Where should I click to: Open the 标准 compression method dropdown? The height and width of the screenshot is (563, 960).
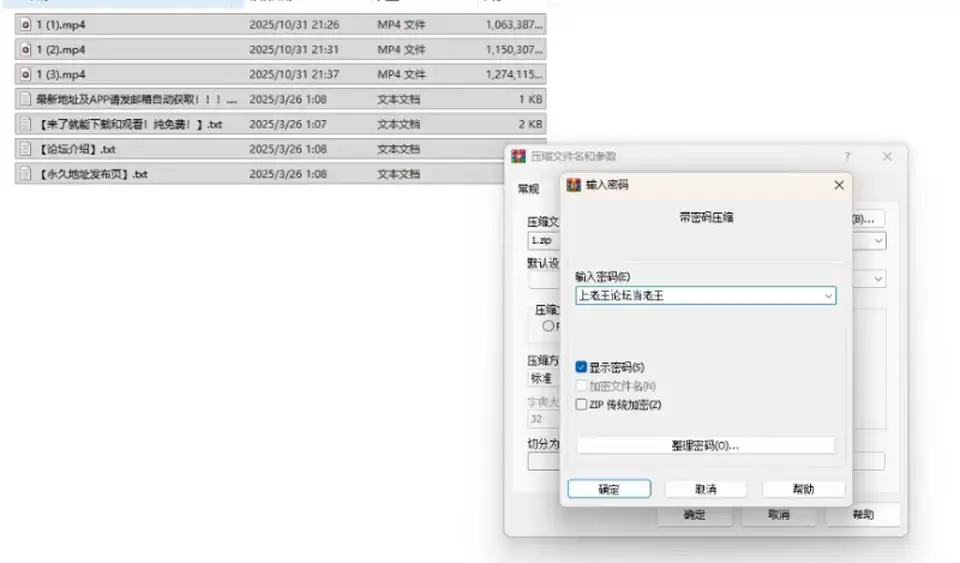click(544, 379)
